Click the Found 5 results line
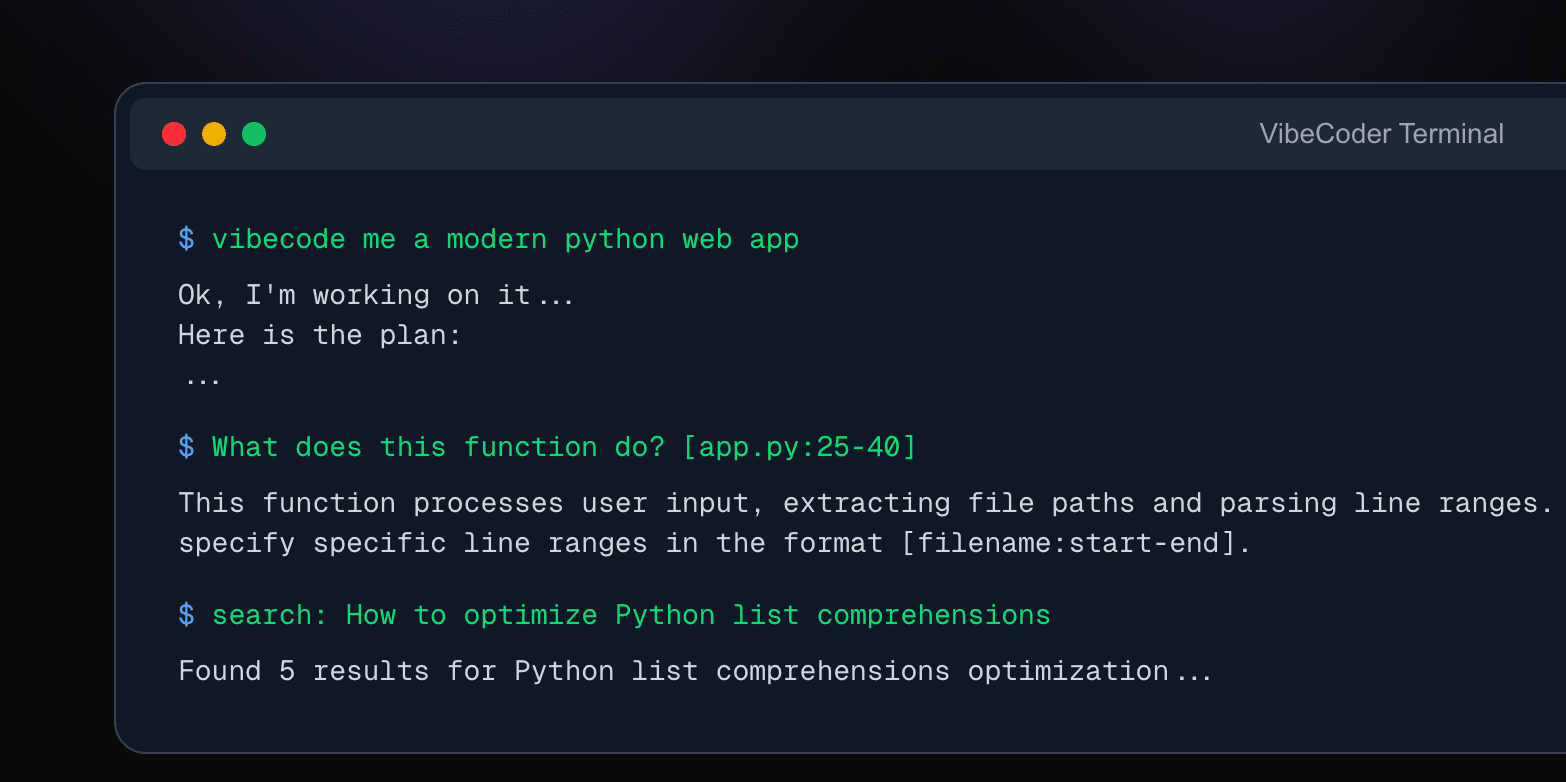Image resolution: width=1566 pixels, height=782 pixels. click(694, 671)
